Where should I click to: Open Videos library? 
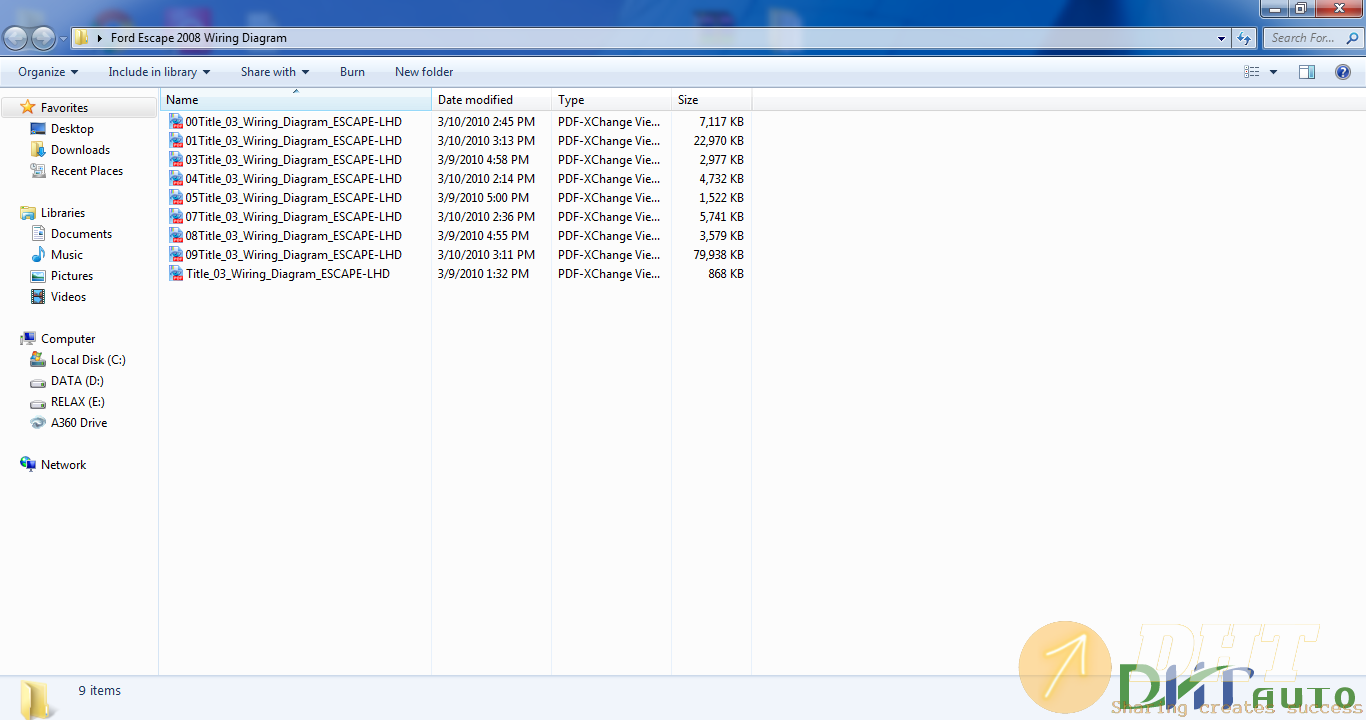click(x=68, y=297)
